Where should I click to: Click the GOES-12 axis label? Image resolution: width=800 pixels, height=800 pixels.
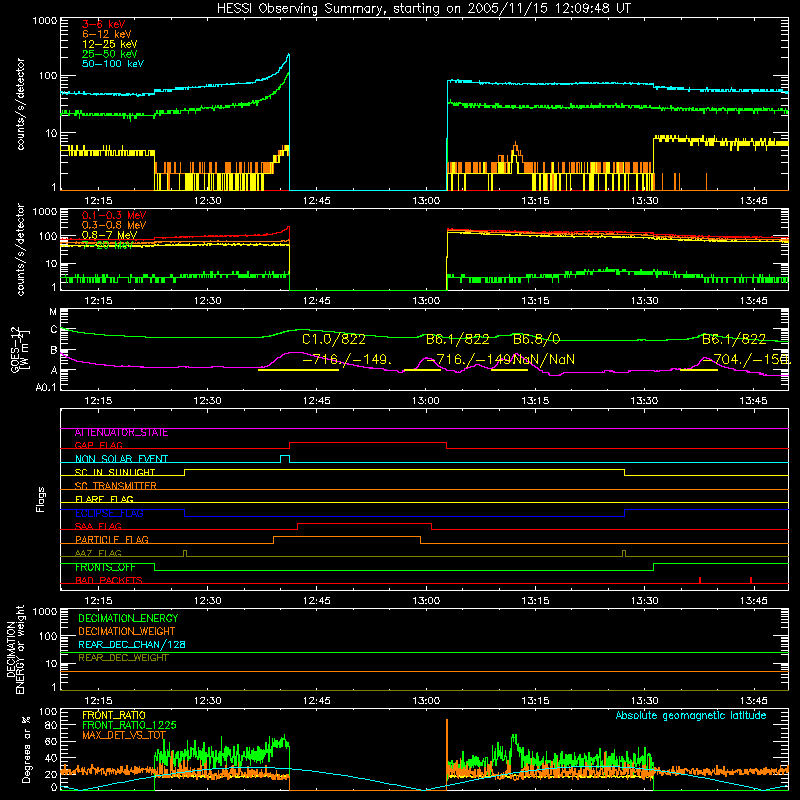click(19, 350)
